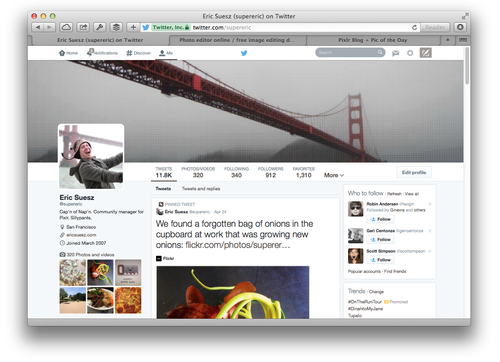Click the Edit profile button
The image size is (500, 362).
(x=414, y=172)
